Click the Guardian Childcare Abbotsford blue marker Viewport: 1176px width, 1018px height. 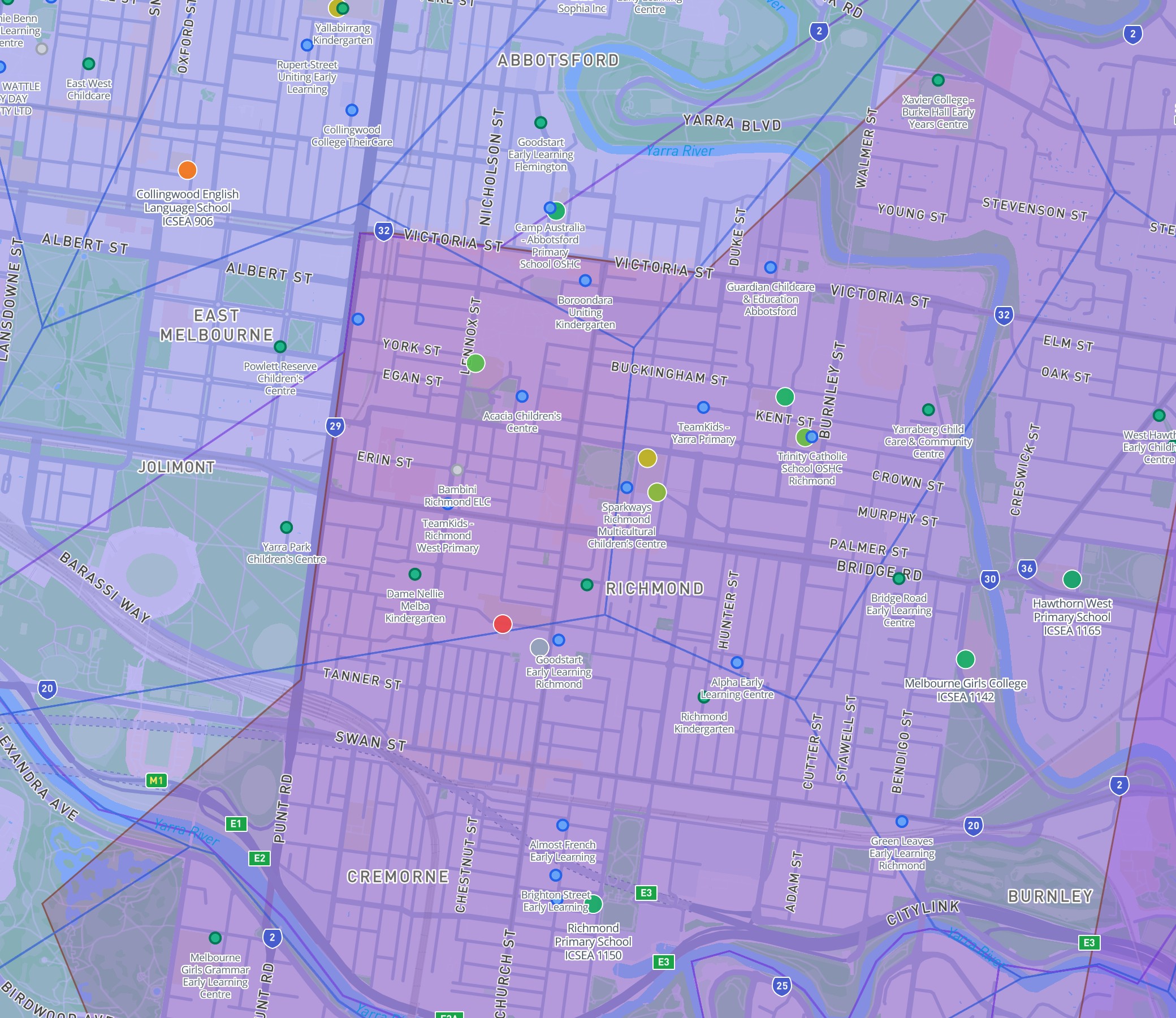click(x=771, y=267)
